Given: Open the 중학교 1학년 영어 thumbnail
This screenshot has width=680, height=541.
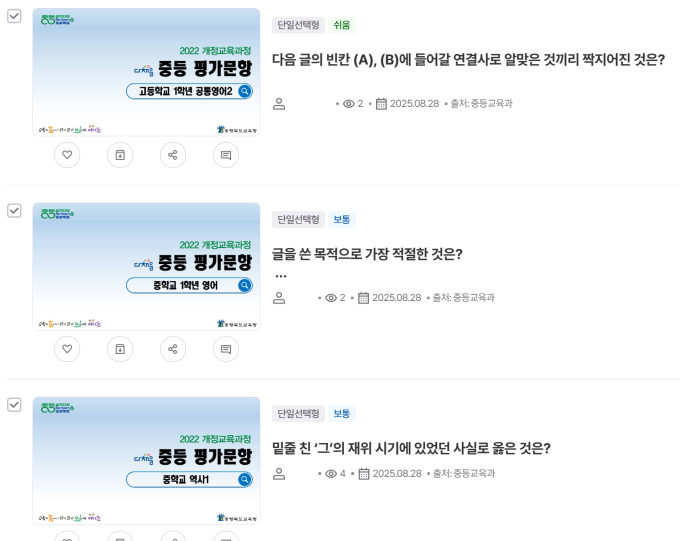Looking at the screenshot, I should (147, 266).
